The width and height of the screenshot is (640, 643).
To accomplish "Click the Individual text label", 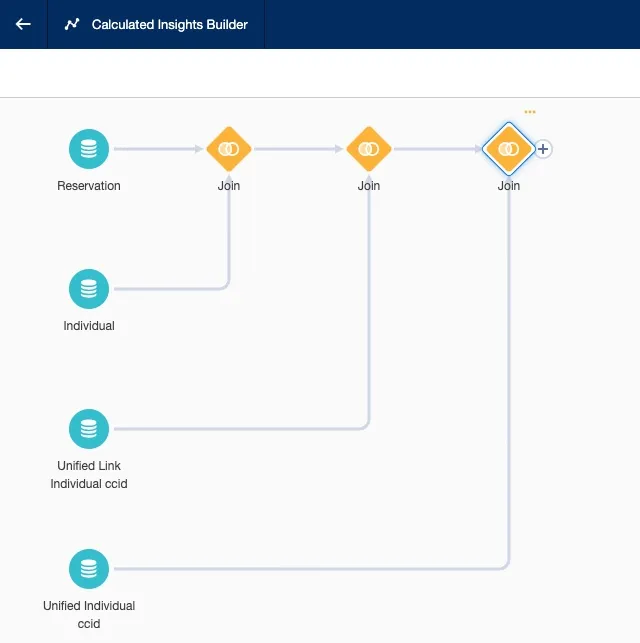I will click(89, 326).
